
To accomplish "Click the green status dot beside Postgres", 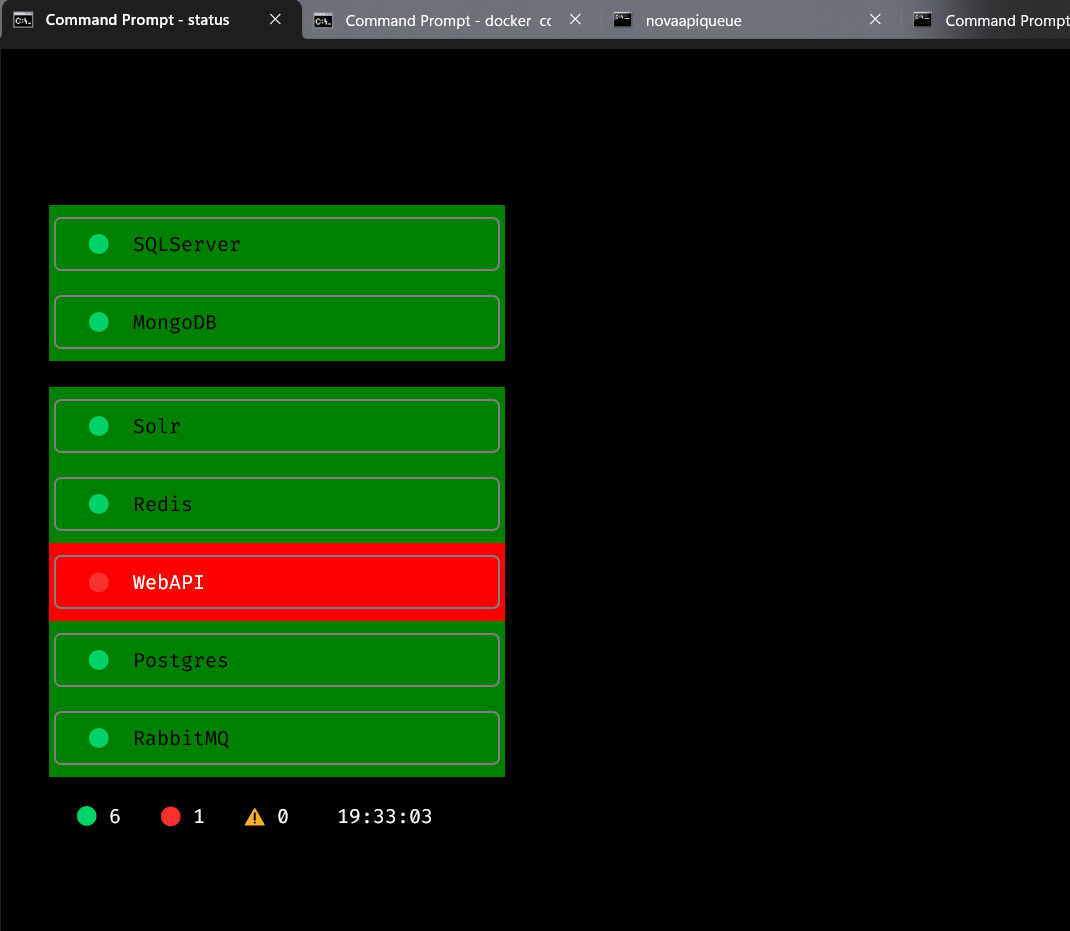I will click(x=98, y=660).
